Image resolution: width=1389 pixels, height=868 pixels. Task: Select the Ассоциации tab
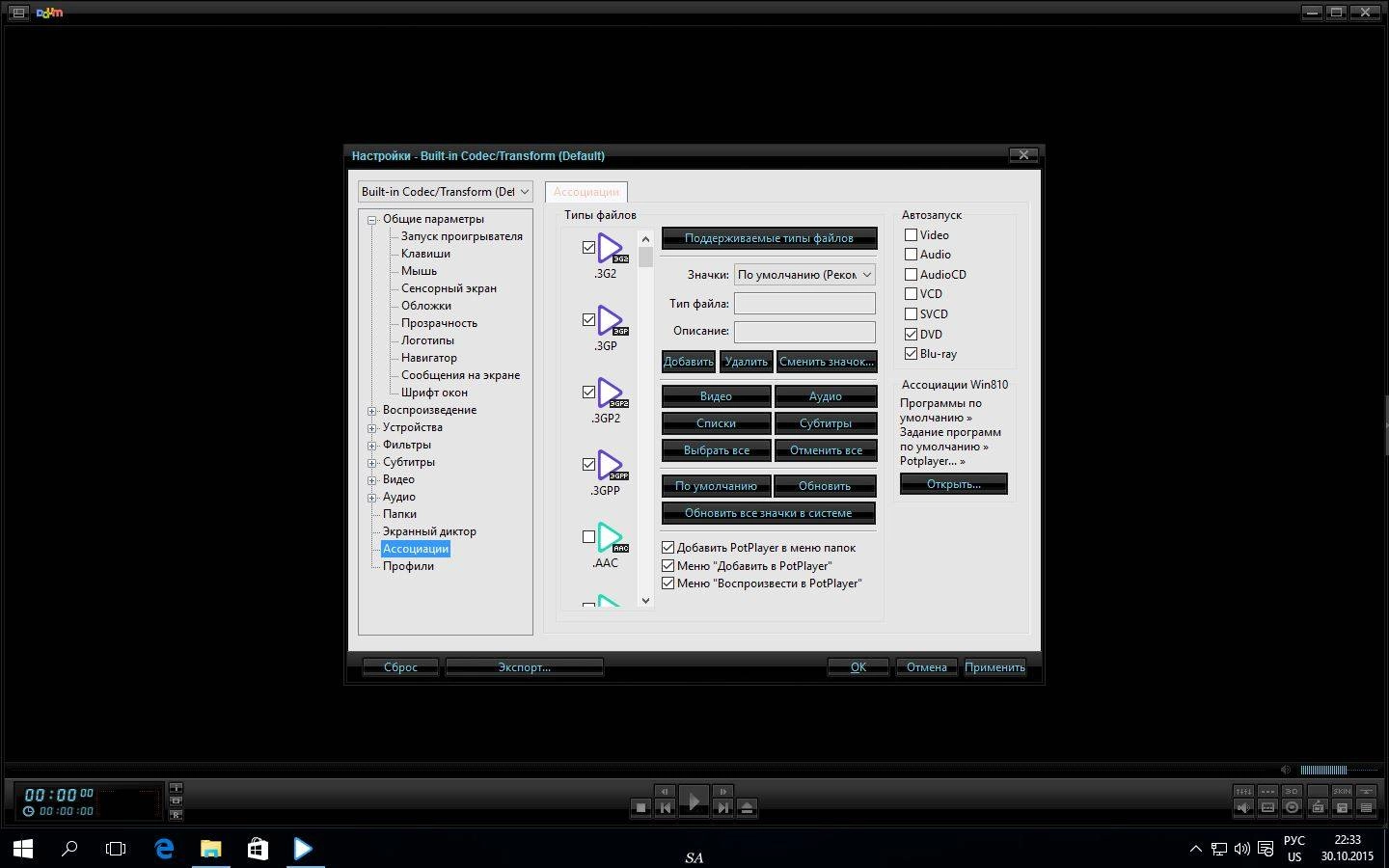(x=586, y=192)
